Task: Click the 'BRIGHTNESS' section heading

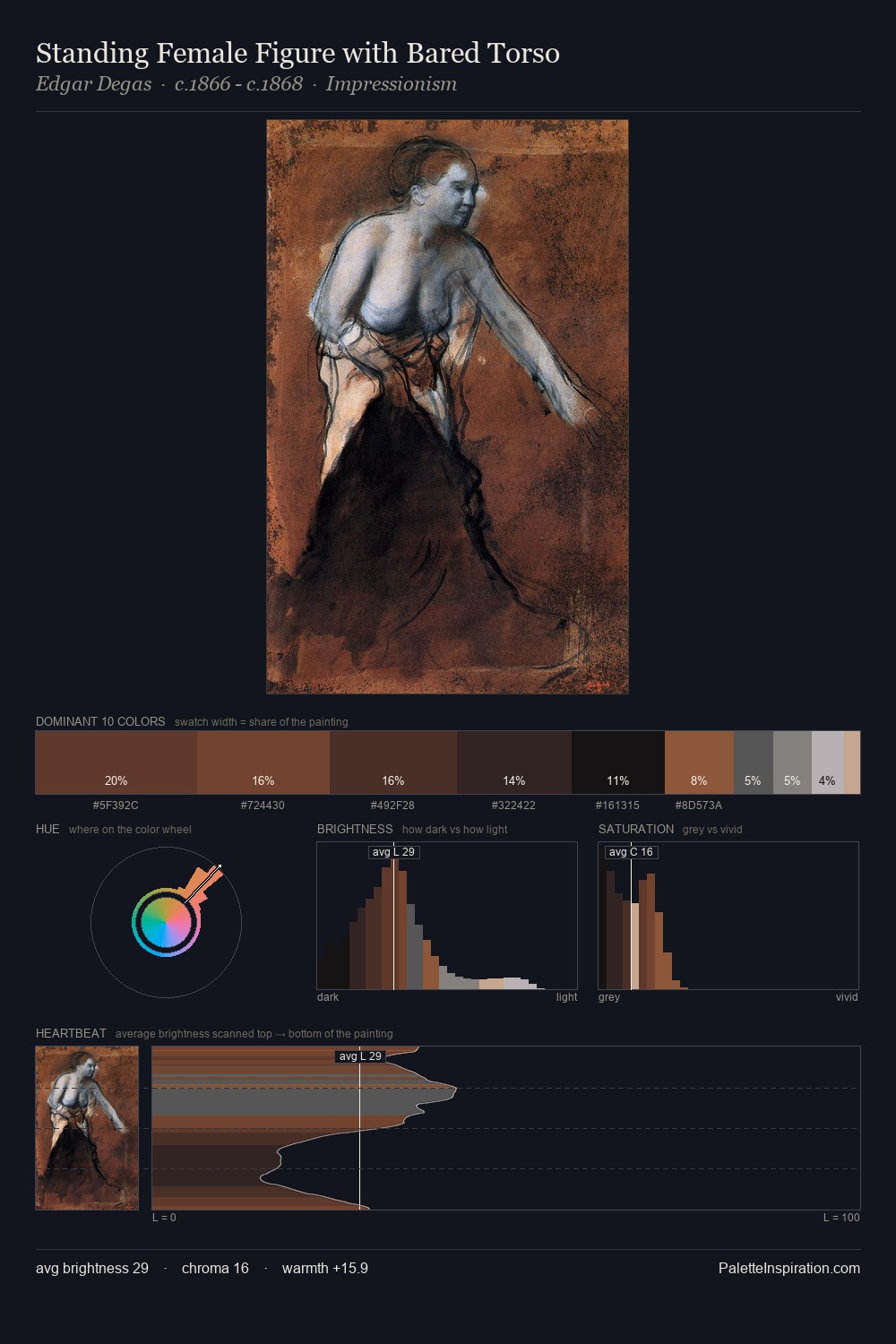Action: (355, 829)
